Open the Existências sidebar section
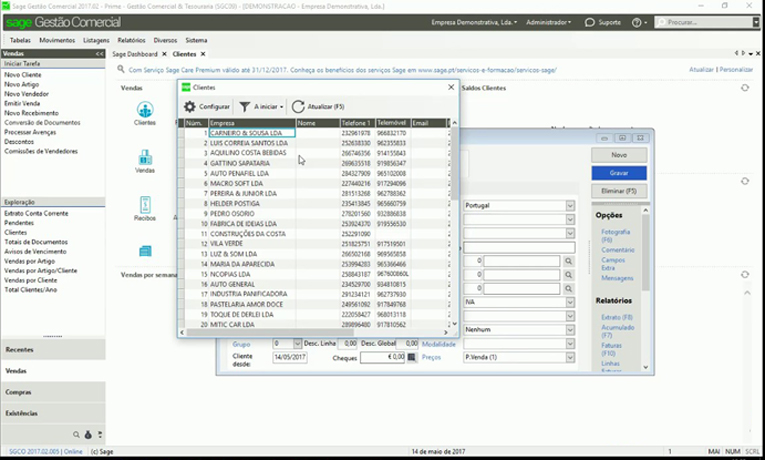This screenshot has height=460, width=765. coord(53,413)
